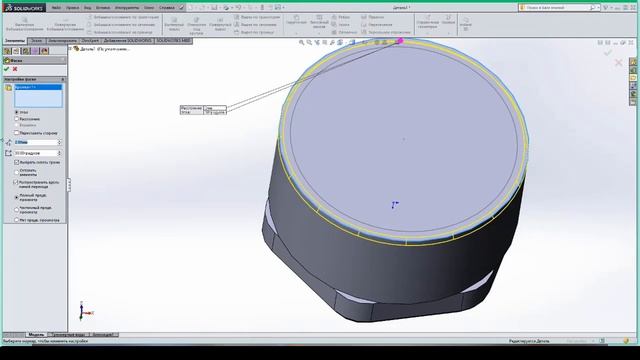Select the Угол-расстояние radio option
This screenshot has height=360, width=640.
[x=17, y=112]
